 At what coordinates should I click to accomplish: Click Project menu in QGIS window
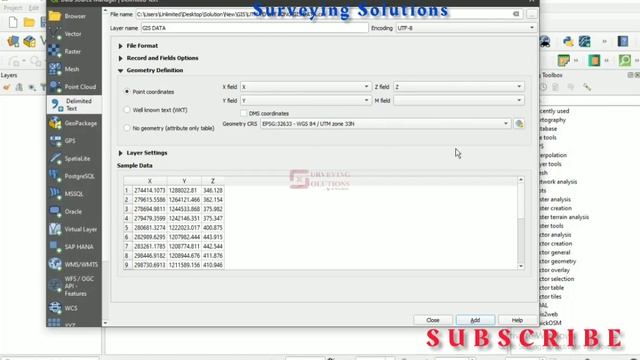13,8
